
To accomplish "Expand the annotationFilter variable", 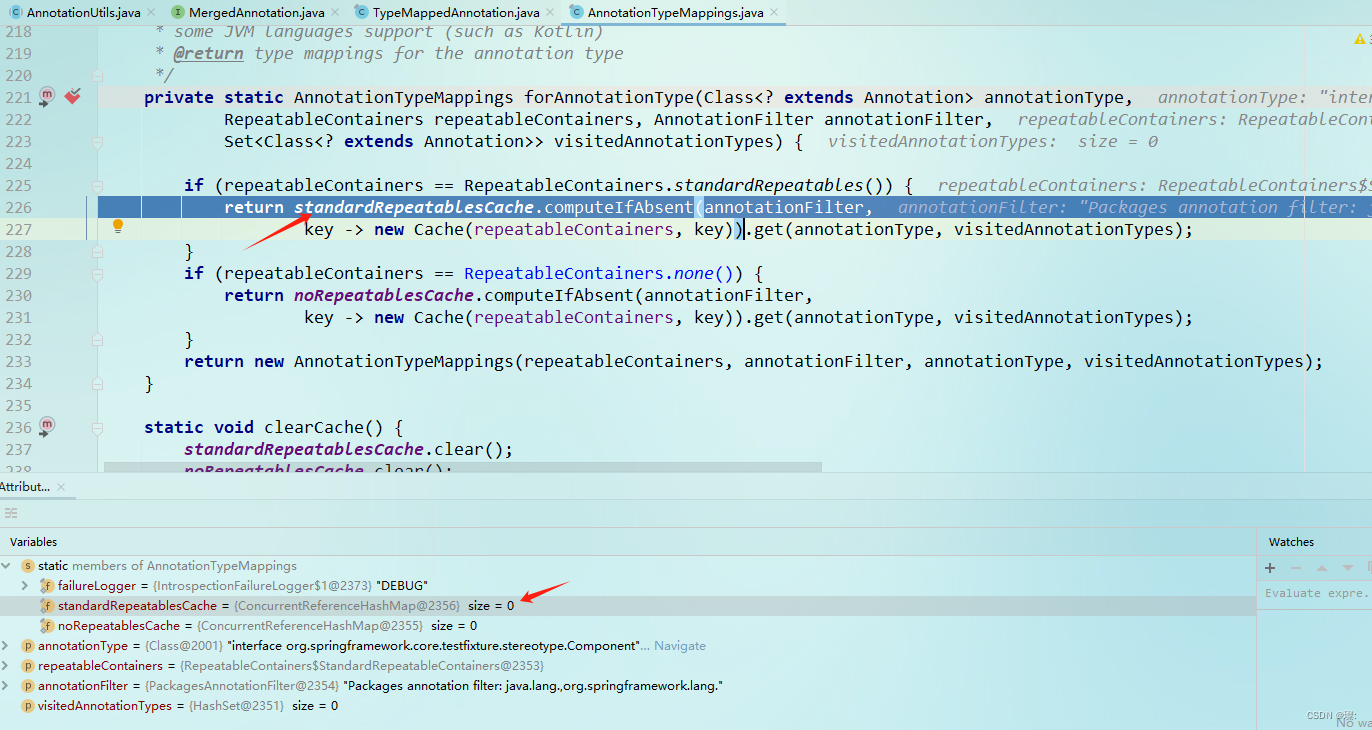I will 7,686.
